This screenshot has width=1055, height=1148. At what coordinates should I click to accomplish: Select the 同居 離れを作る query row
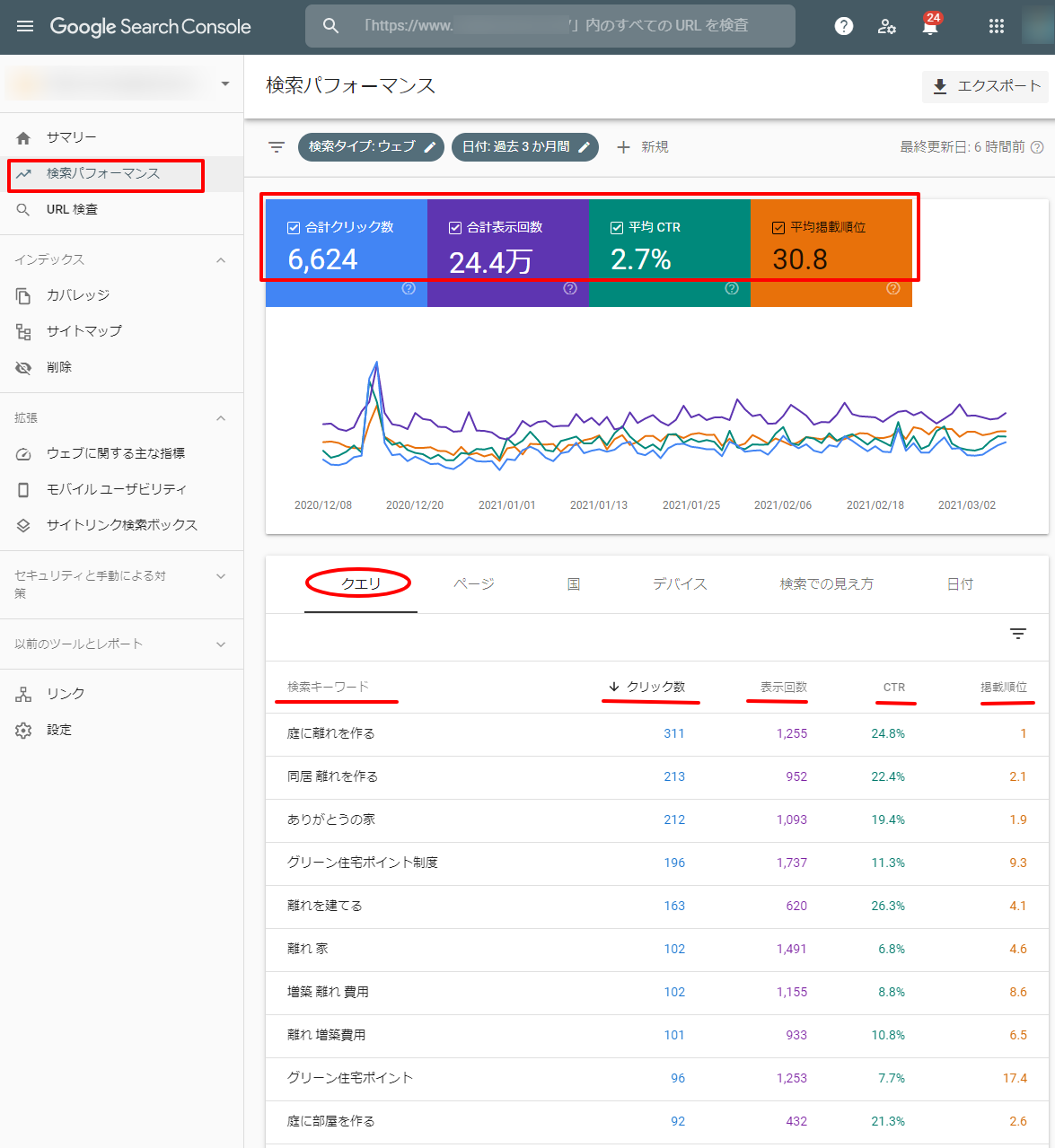(657, 777)
